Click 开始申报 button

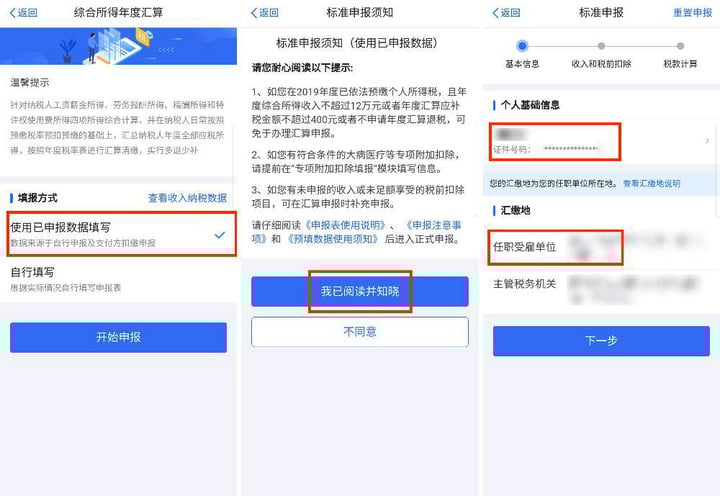coord(118,338)
